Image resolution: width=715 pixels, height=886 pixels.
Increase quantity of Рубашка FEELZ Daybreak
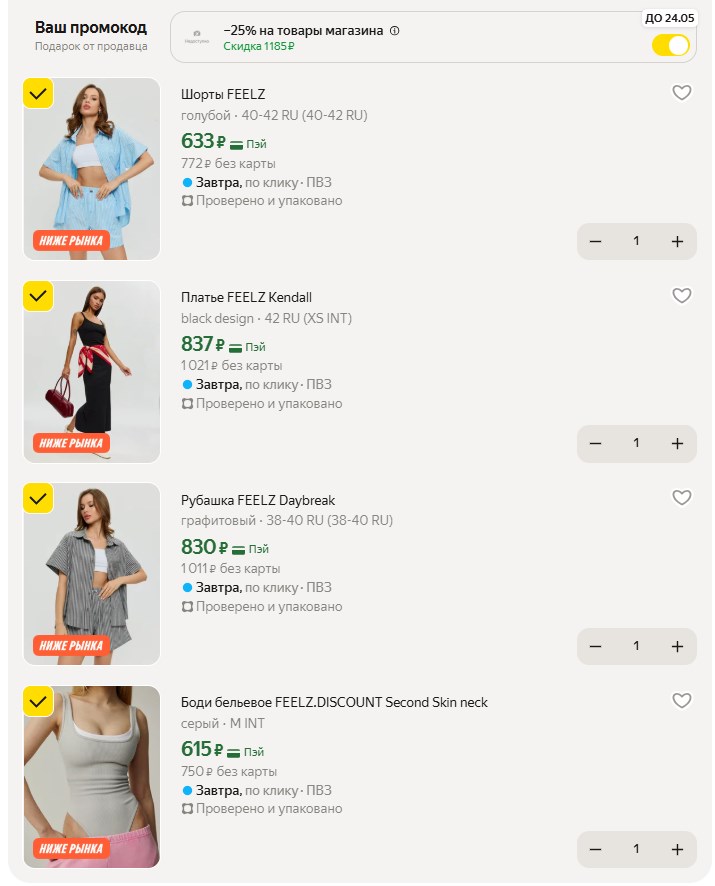pyautogui.click(x=677, y=646)
